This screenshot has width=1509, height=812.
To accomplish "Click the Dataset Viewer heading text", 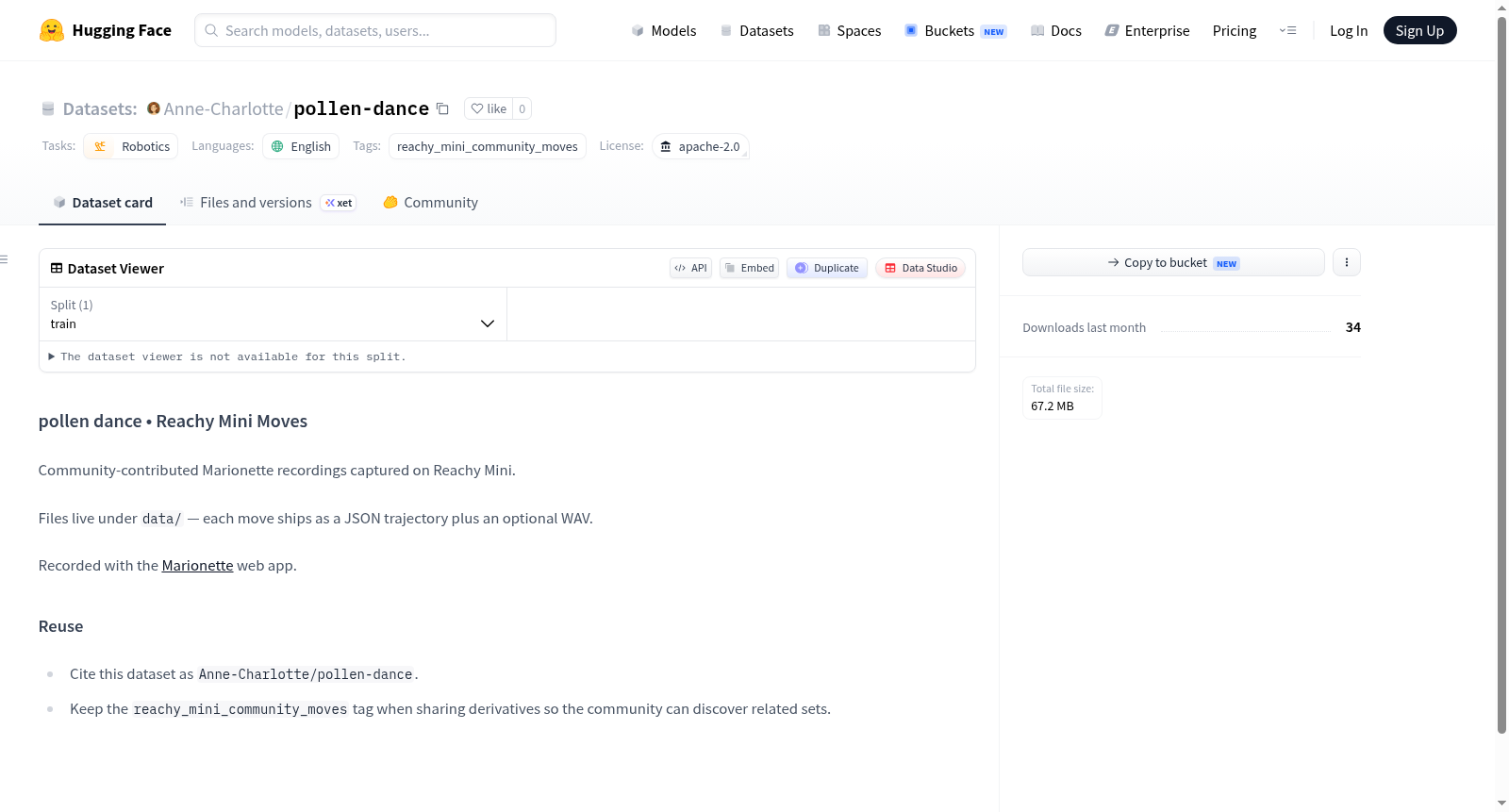I will 116,269.
